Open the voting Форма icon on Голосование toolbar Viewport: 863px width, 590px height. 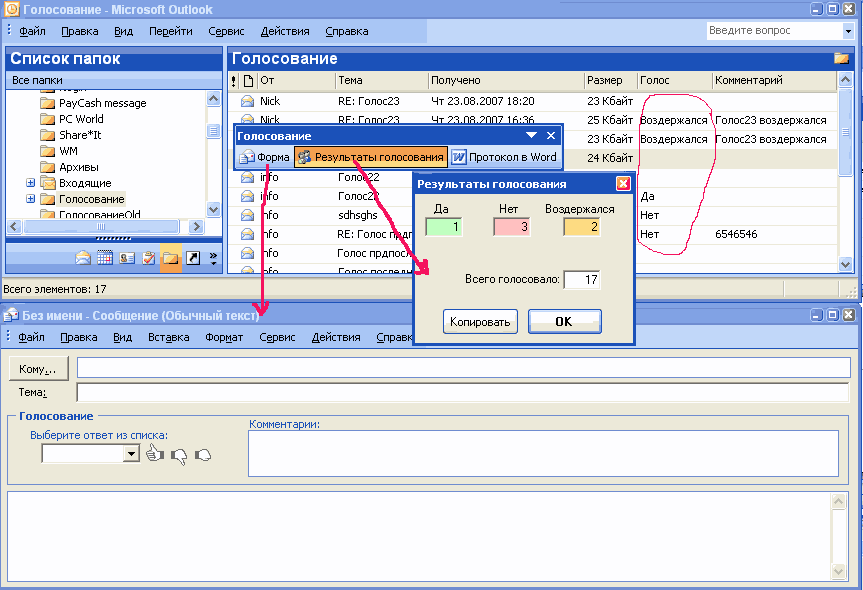tap(260, 157)
